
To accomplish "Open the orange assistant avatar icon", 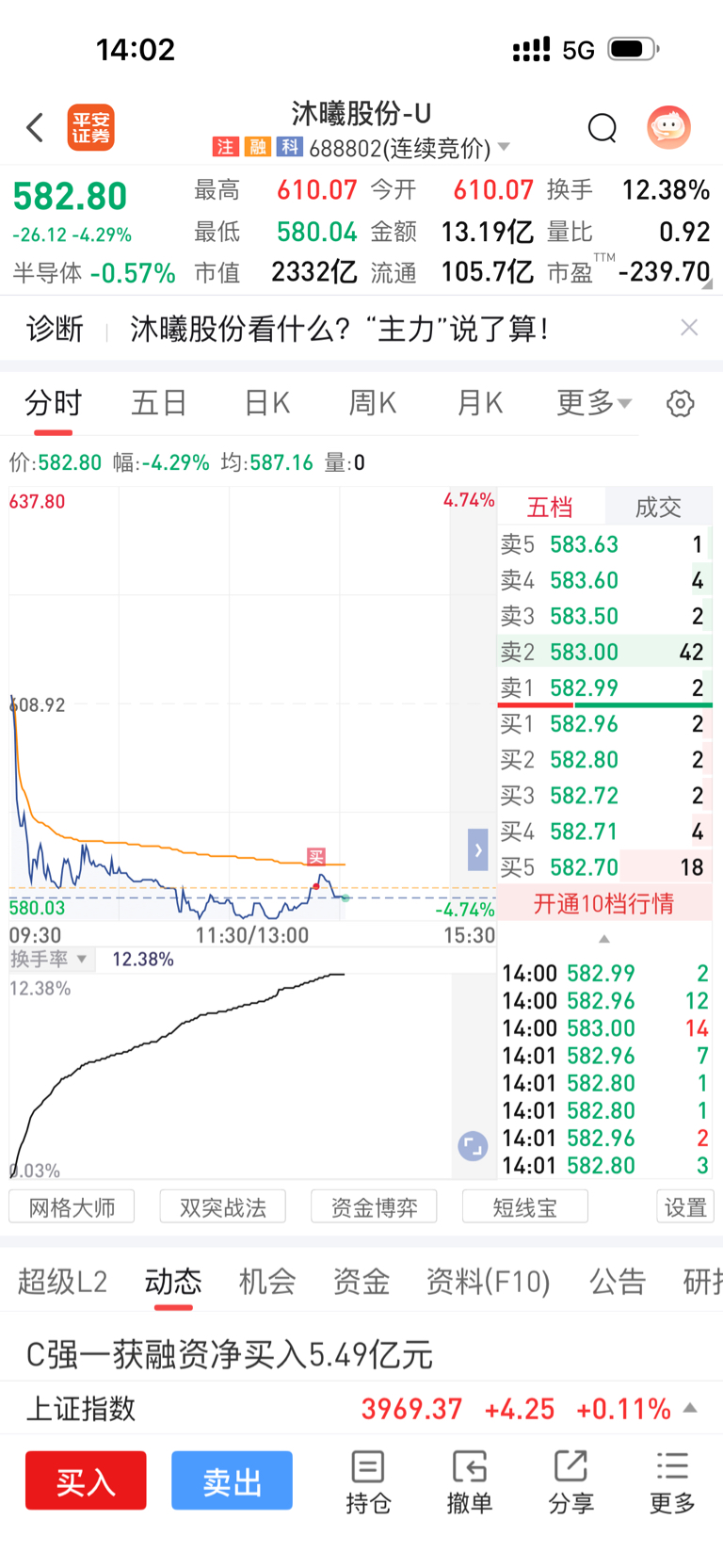I will [x=668, y=127].
